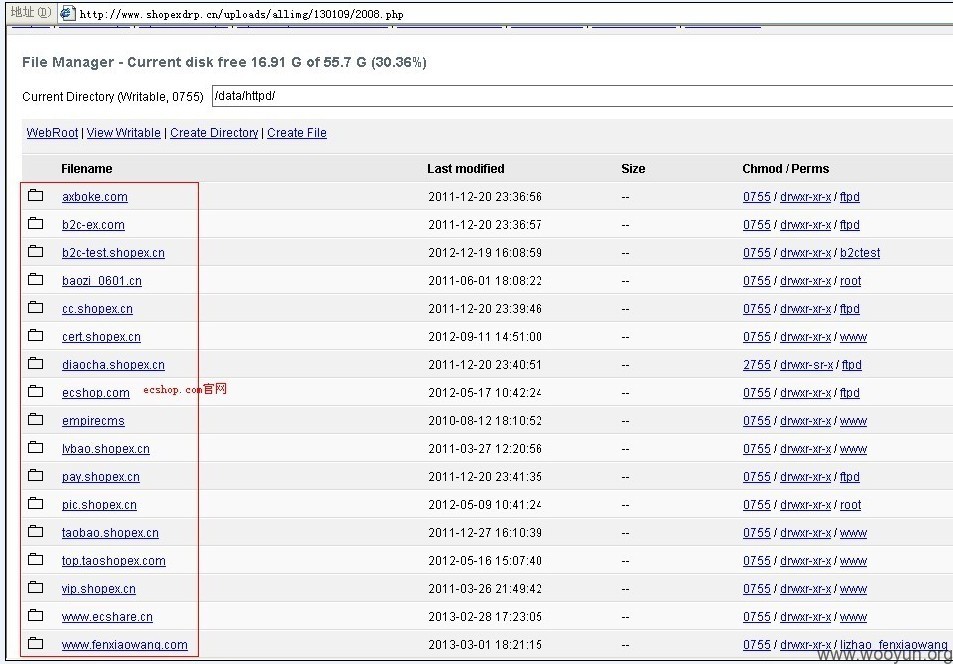Click the folder icon beside diaocha.shopex.cn

[36, 363]
